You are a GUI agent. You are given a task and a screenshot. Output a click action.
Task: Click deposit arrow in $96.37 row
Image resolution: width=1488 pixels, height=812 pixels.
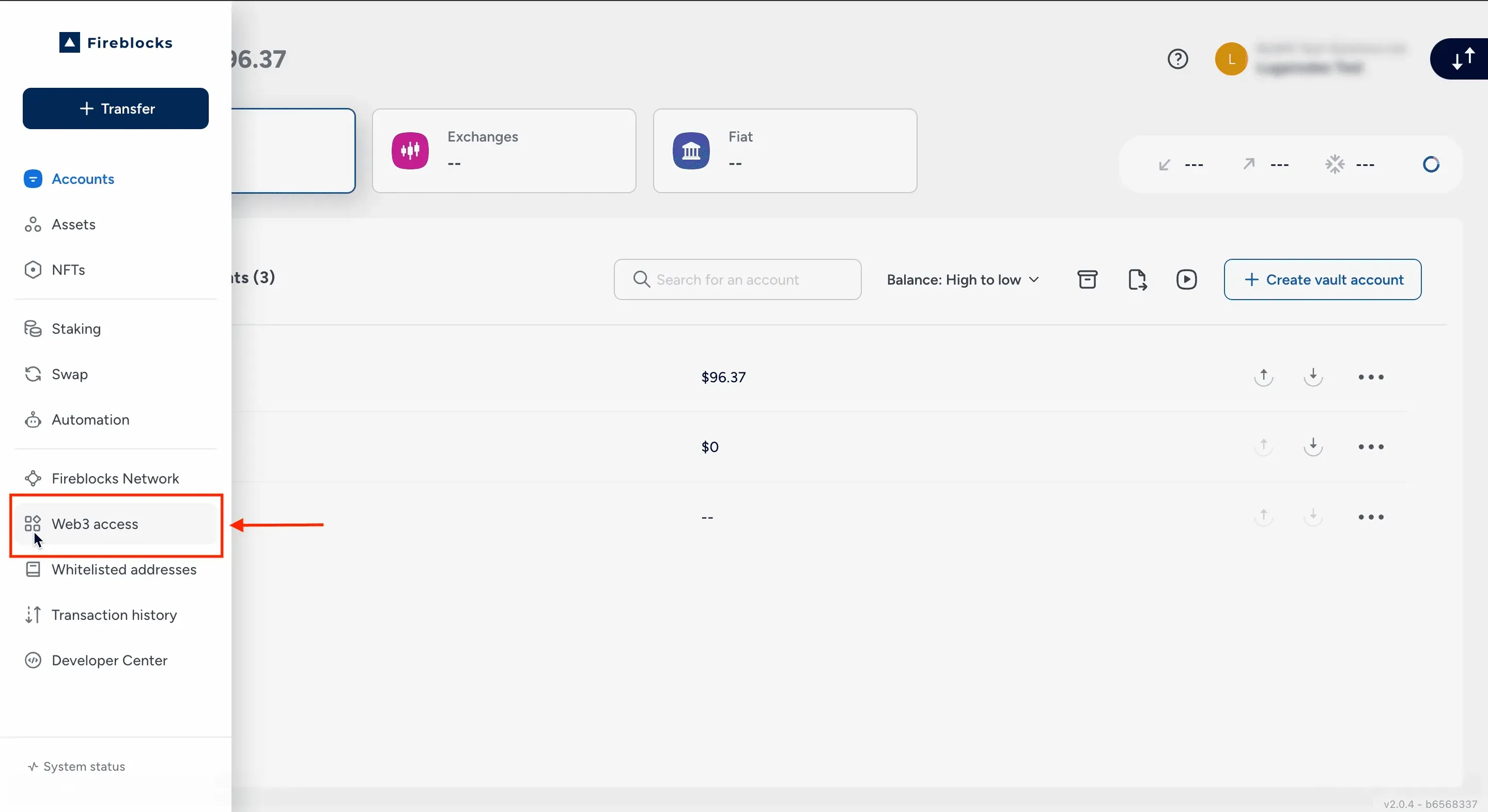(1313, 377)
